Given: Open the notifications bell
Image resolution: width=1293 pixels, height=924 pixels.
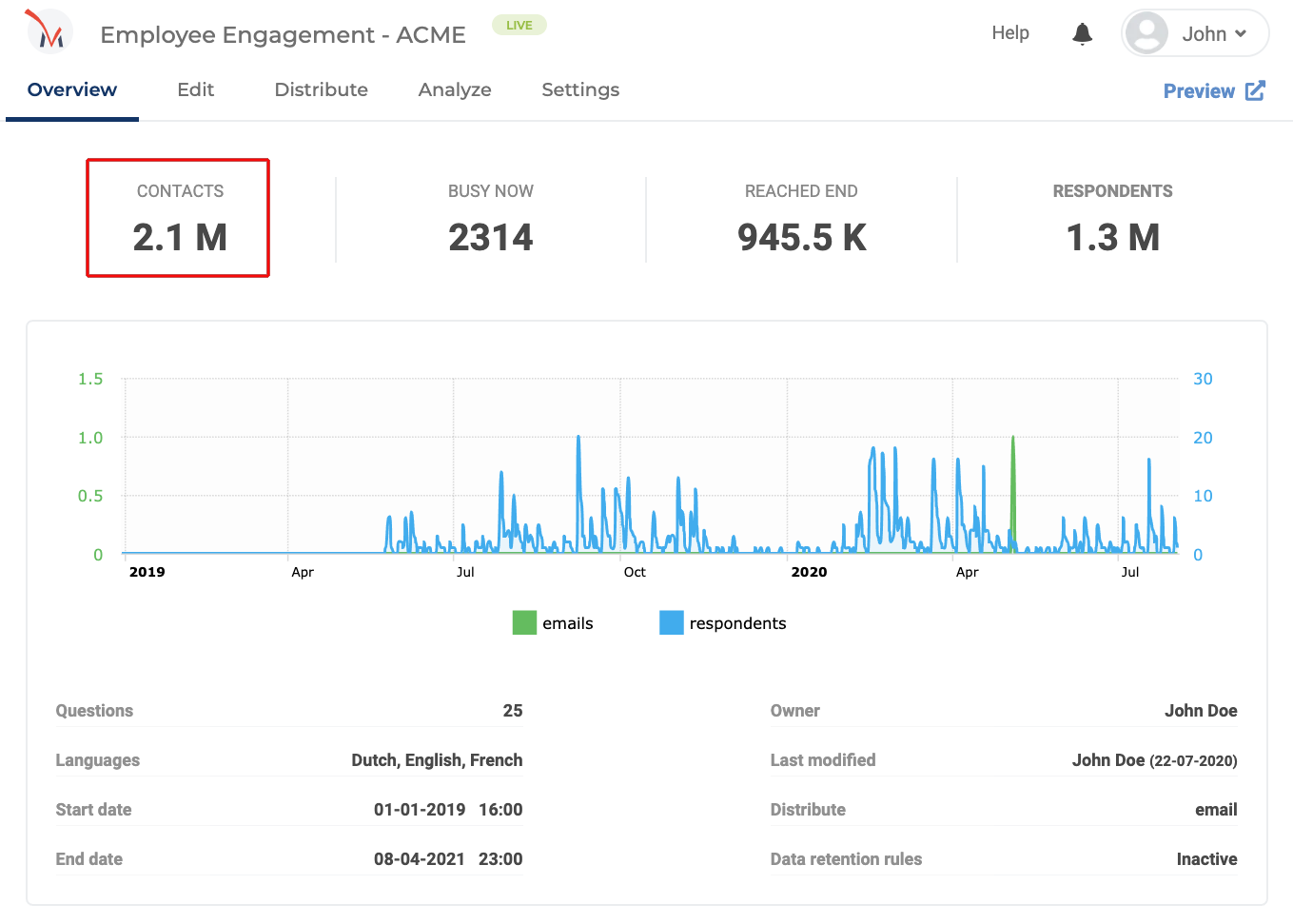Looking at the screenshot, I should [x=1082, y=34].
